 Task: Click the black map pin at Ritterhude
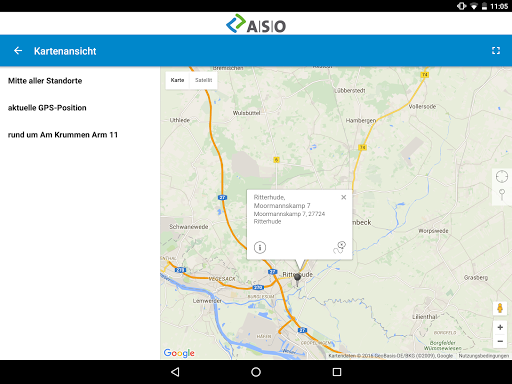pos(297,279)
